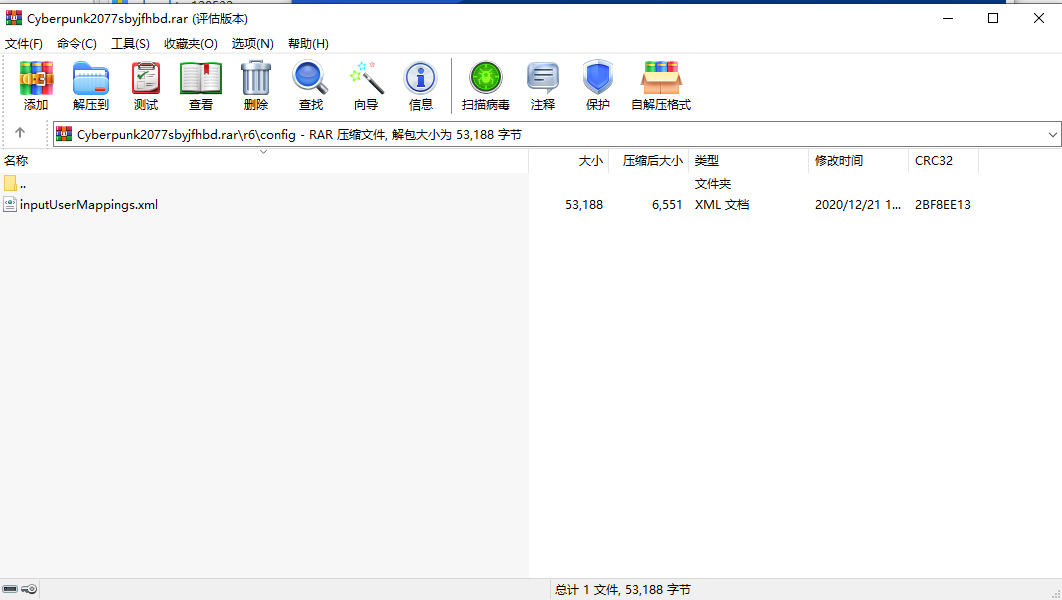The height and width of the screenshot is (600, 1062).
Task: Select the inputUserMappings.xml file icon
Action: 10,205
